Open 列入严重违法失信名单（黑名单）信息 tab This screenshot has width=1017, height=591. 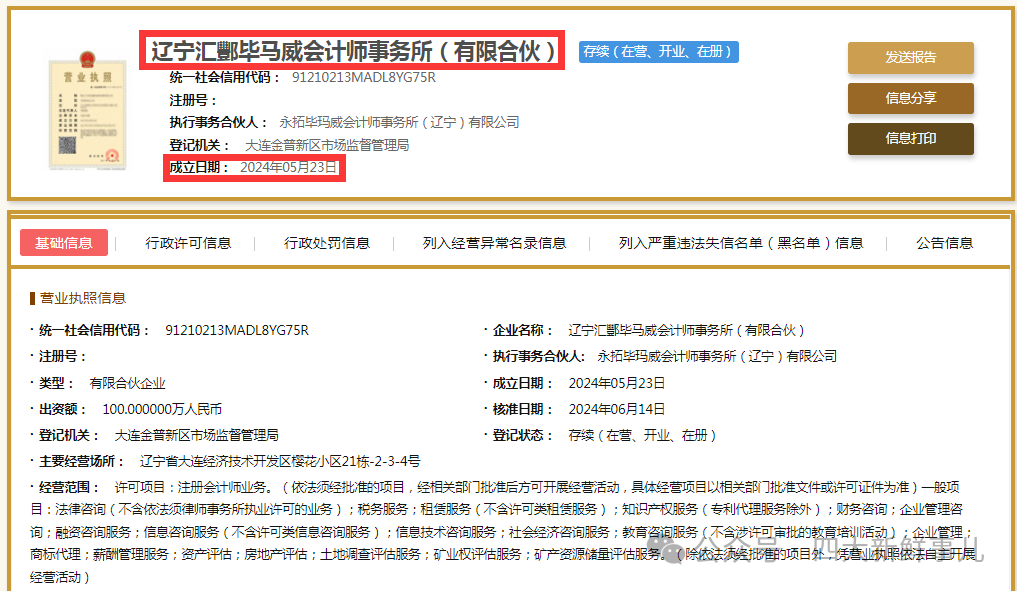(x=741, y=243)
